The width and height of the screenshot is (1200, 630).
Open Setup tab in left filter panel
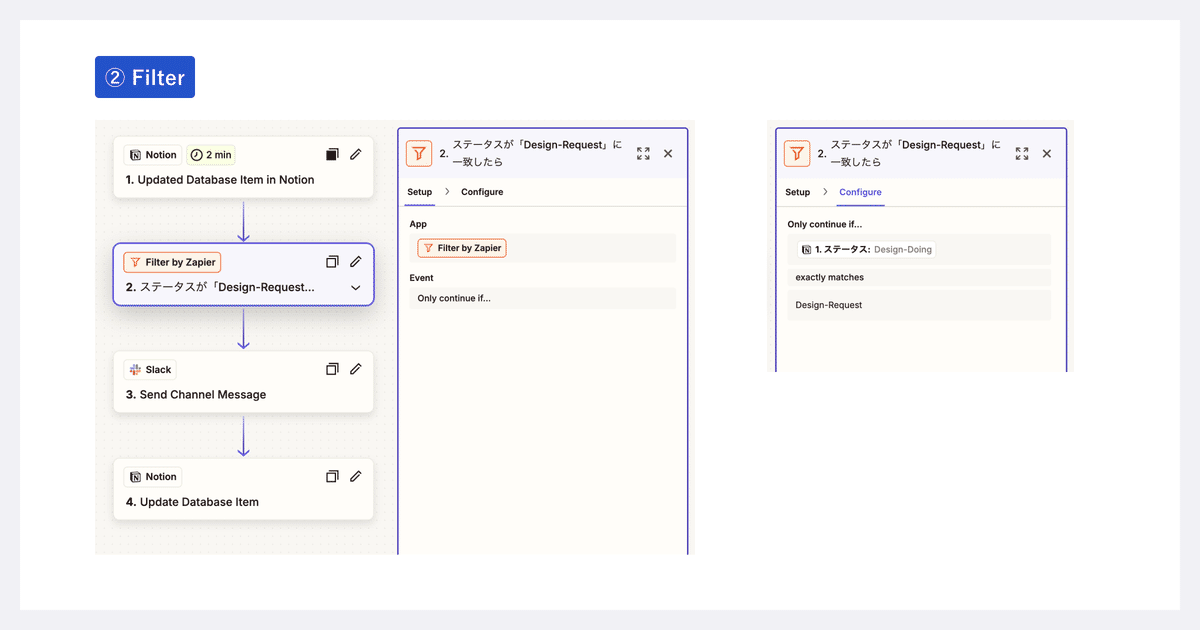(420, 192)
